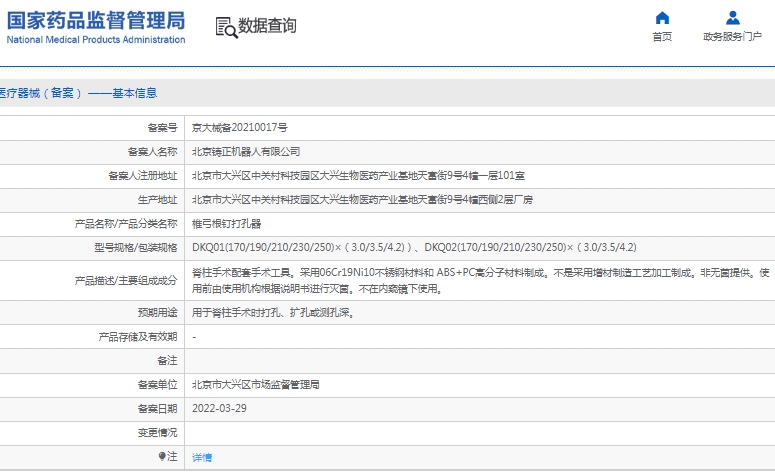Open the 政务服务门户 user icon
This screenshot has width=775, height=472.
[x=732, y=18]
